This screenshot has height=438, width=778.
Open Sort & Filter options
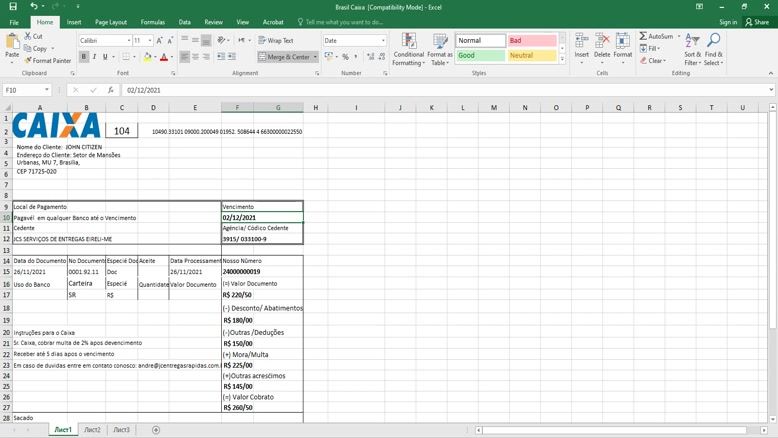coord(692,49)
